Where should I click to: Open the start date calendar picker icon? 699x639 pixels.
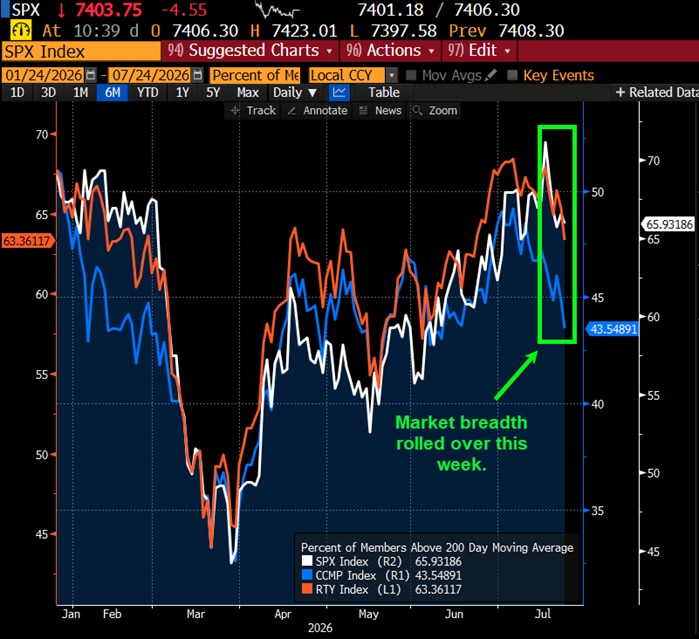(x=90, y=75)
